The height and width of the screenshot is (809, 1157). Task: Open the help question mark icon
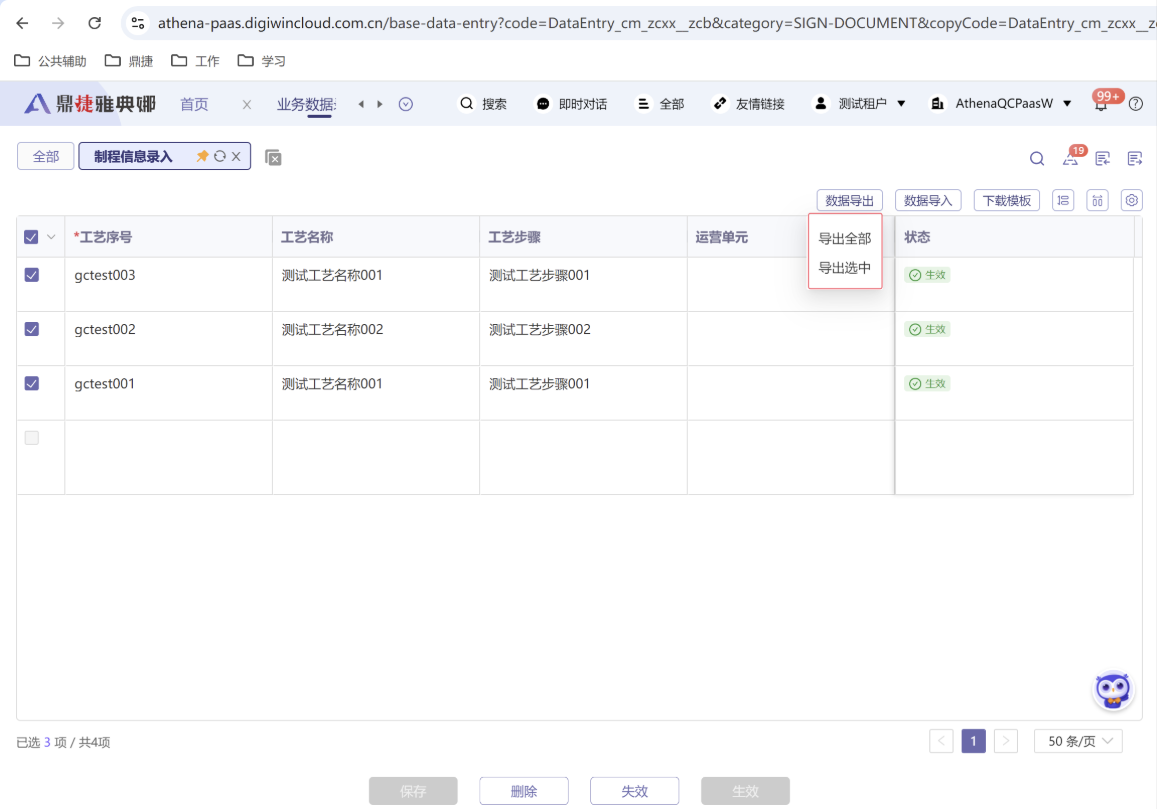(1136, 104)
